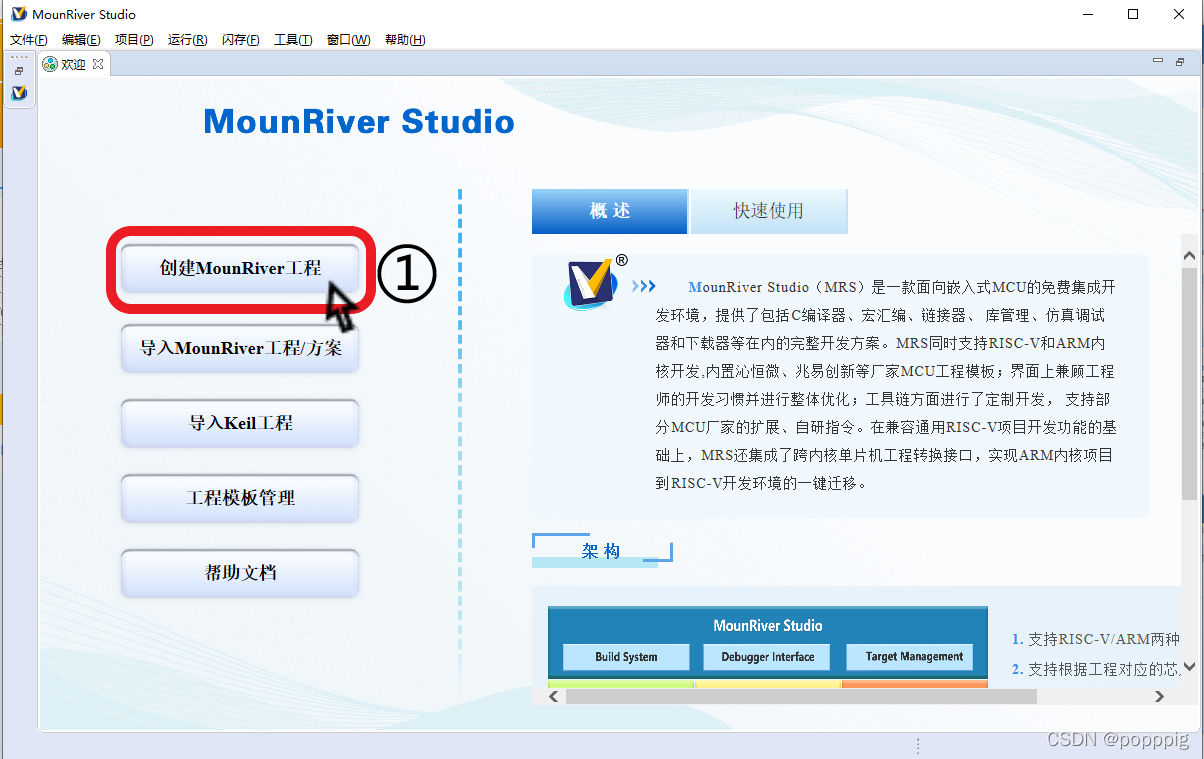Viewport: 1204px width, 759px height.
Task: Click the MounRiver icon in the left sidebar
Action: pos(19,92)
